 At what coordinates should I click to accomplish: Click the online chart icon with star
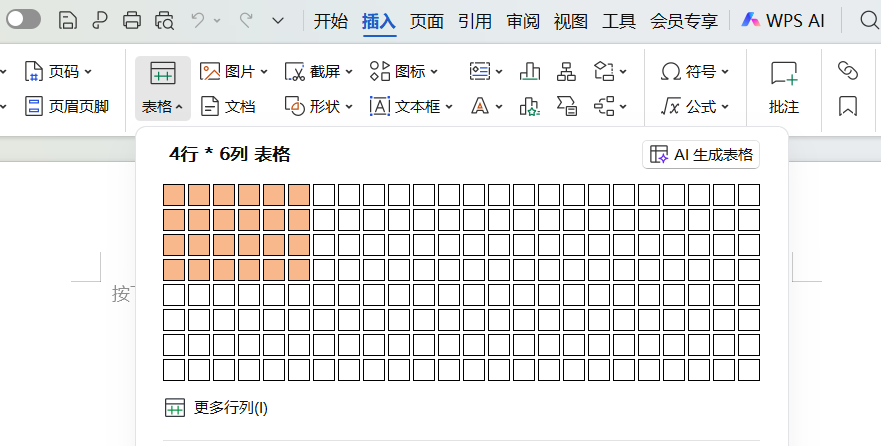pos(530,106)
